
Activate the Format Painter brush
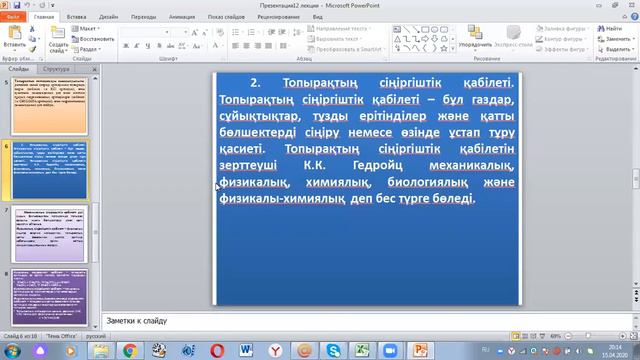[32, 49]
